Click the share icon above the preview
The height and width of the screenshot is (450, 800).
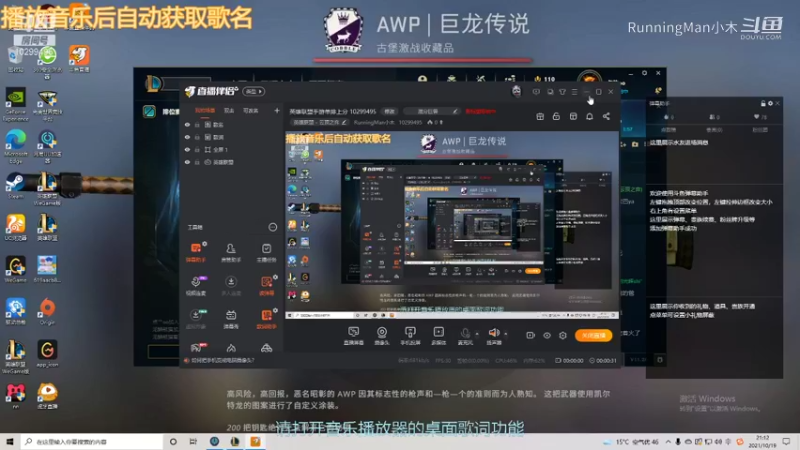pyautogui.click(x=606, y=116)
